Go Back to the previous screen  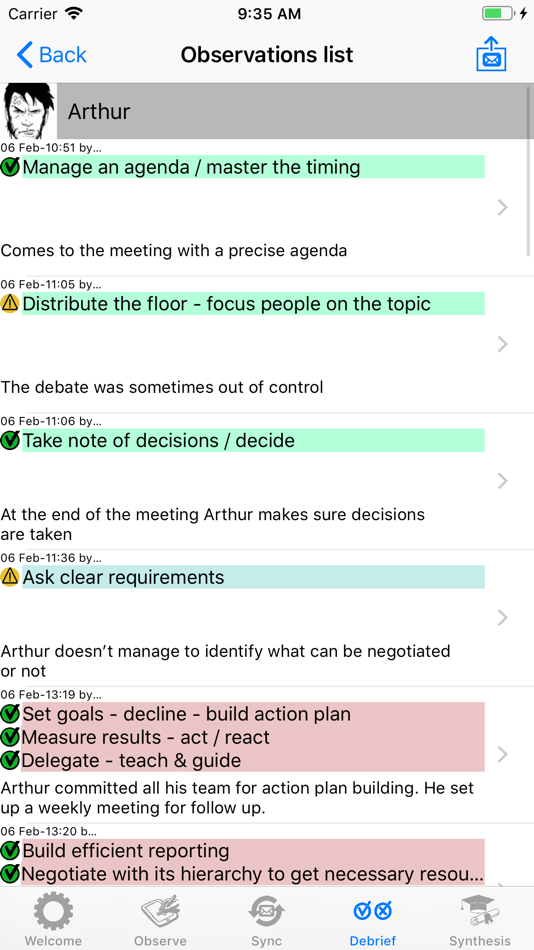click(x=52, y=55)
